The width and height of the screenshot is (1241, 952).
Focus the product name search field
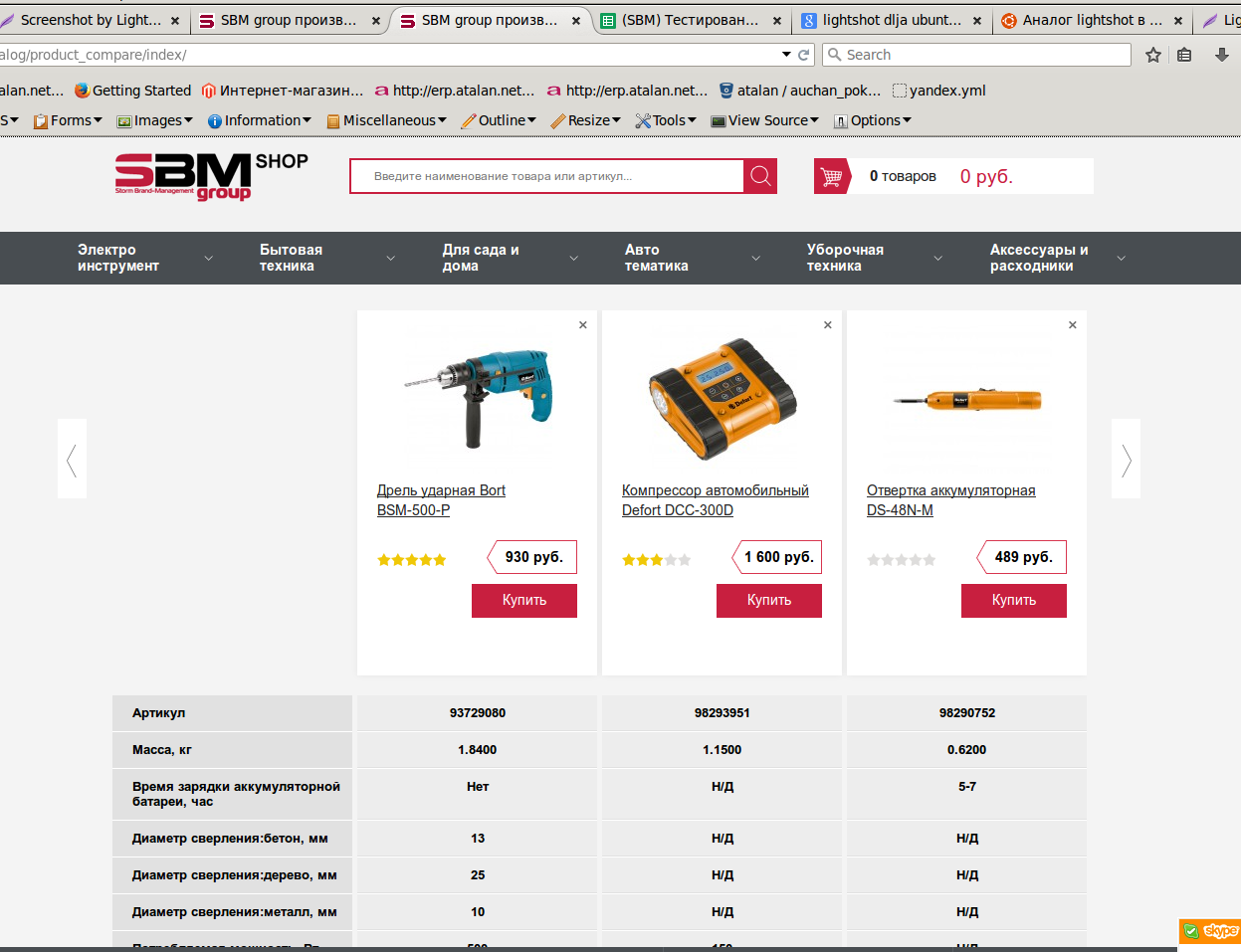pos(546,176)
